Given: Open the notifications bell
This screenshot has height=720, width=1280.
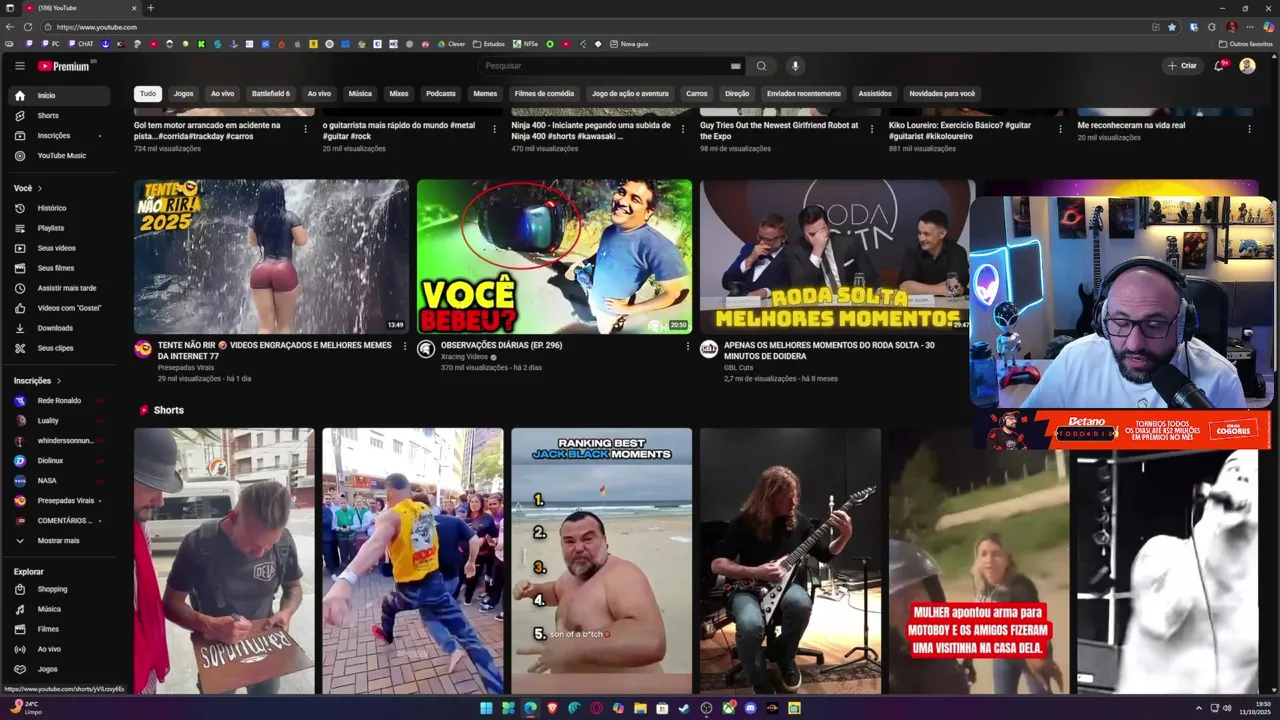Looking at the screenshot, I should pyautogui.click(x=1219, y=66).
